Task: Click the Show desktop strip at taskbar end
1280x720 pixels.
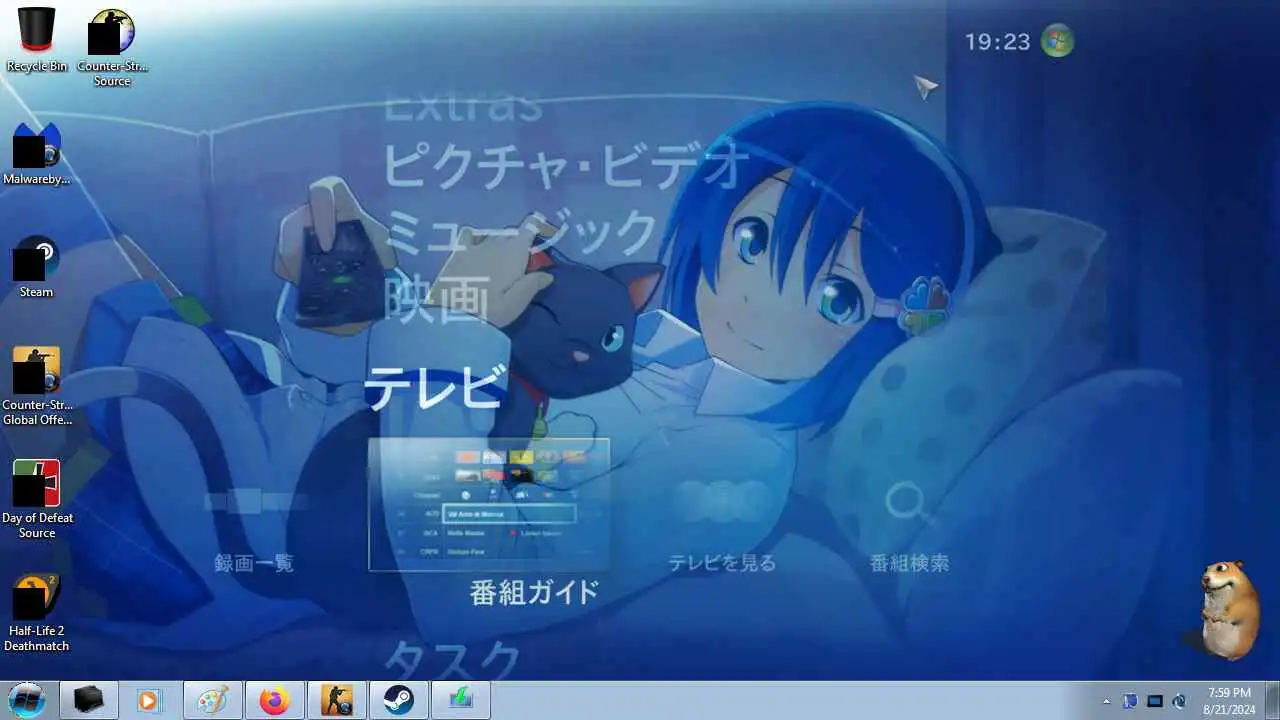Action: [x=1272, y=700]
